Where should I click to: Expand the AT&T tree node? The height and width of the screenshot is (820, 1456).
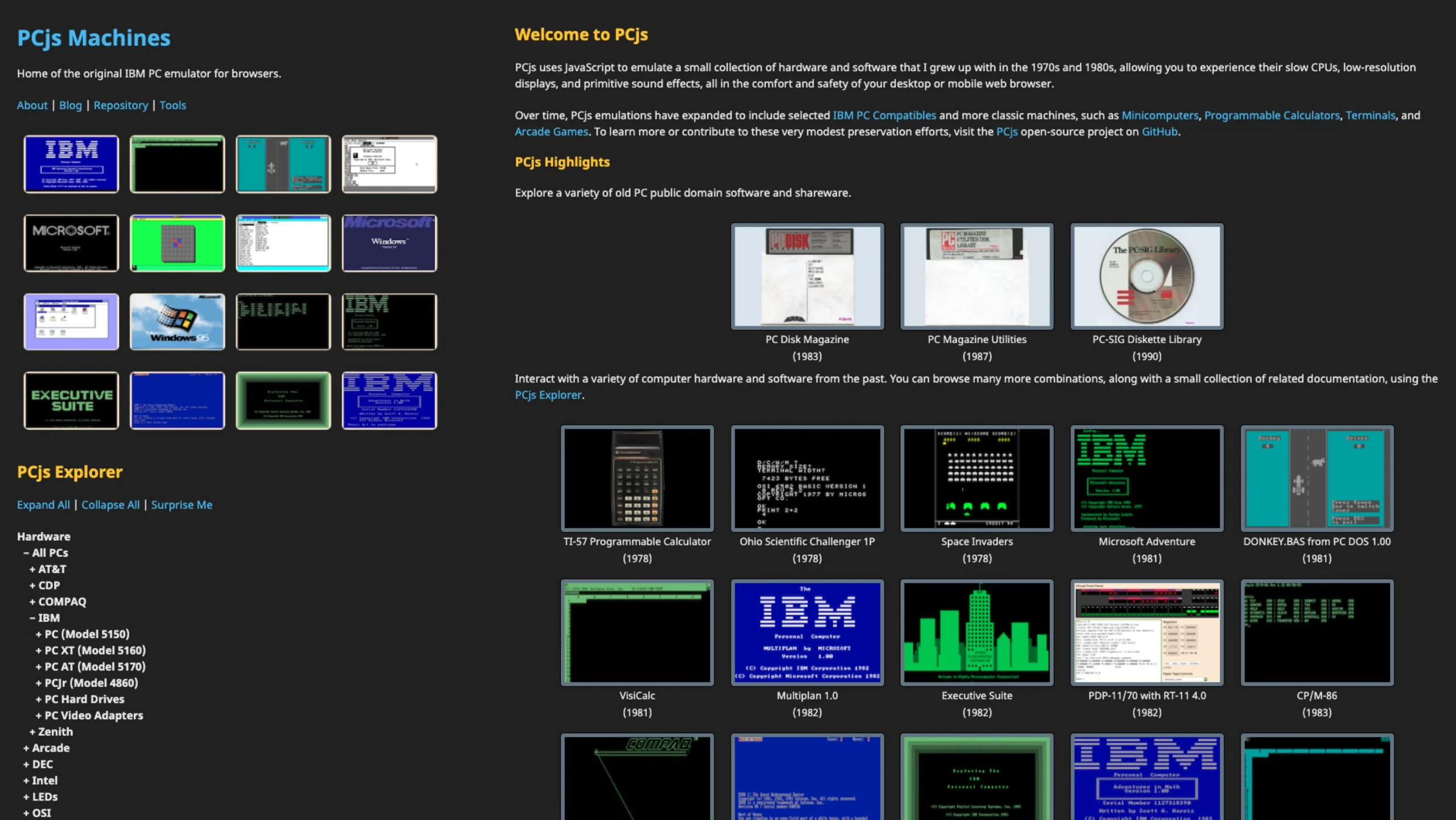[x=48, y=569]
